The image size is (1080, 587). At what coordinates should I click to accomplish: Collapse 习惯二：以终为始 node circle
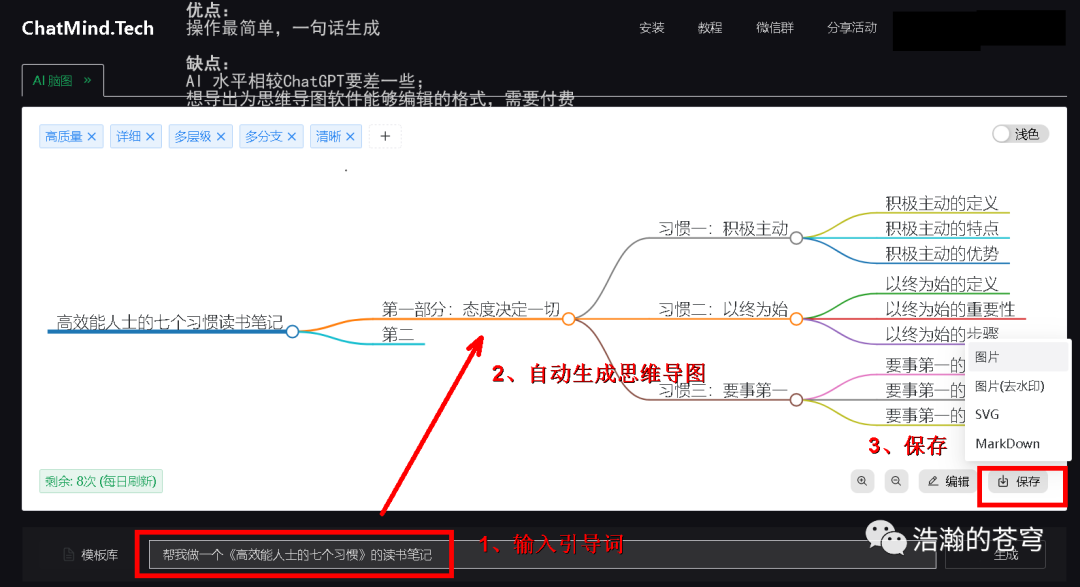[796, 319]
